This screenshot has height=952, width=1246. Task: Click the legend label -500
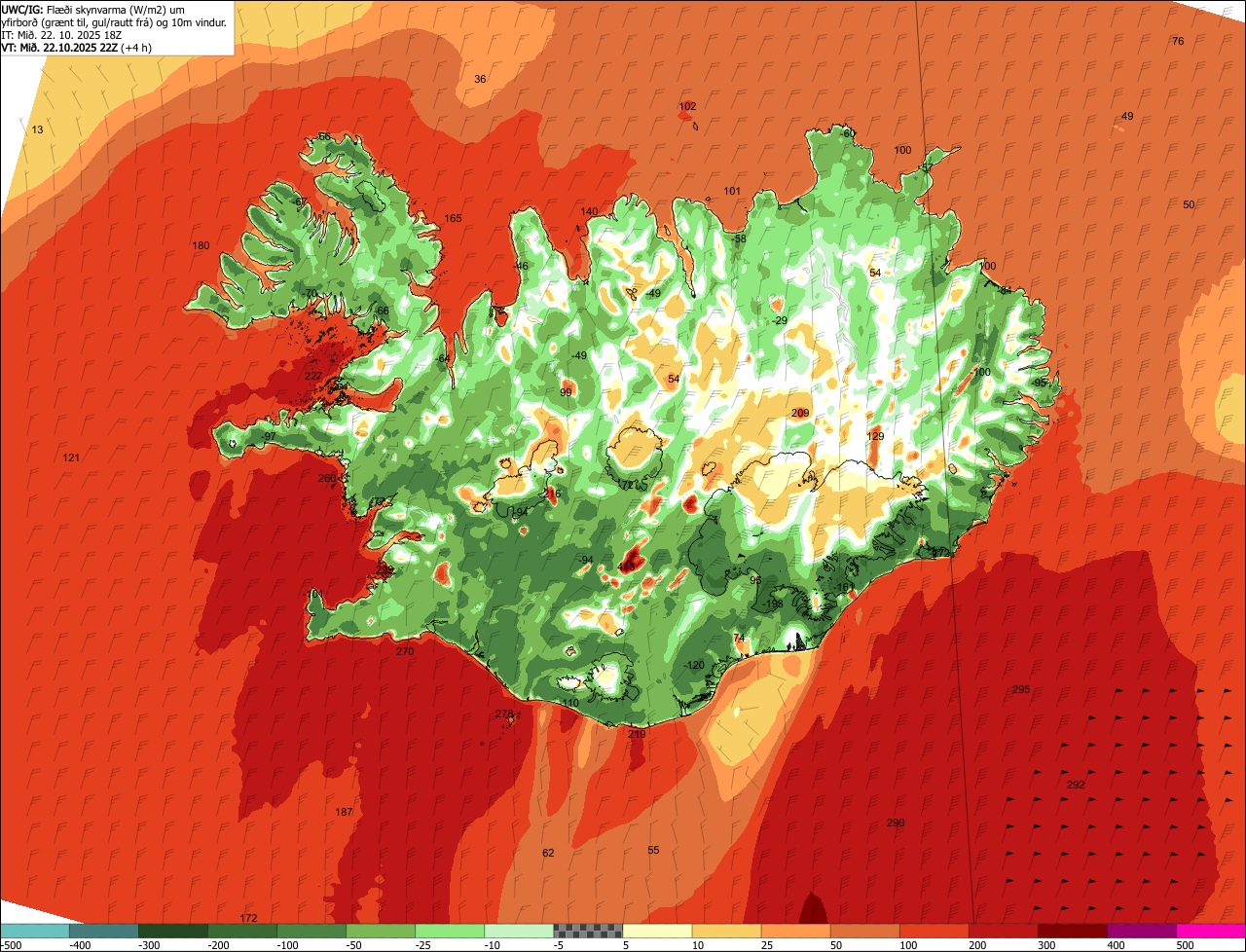click(x=12, y=944)
